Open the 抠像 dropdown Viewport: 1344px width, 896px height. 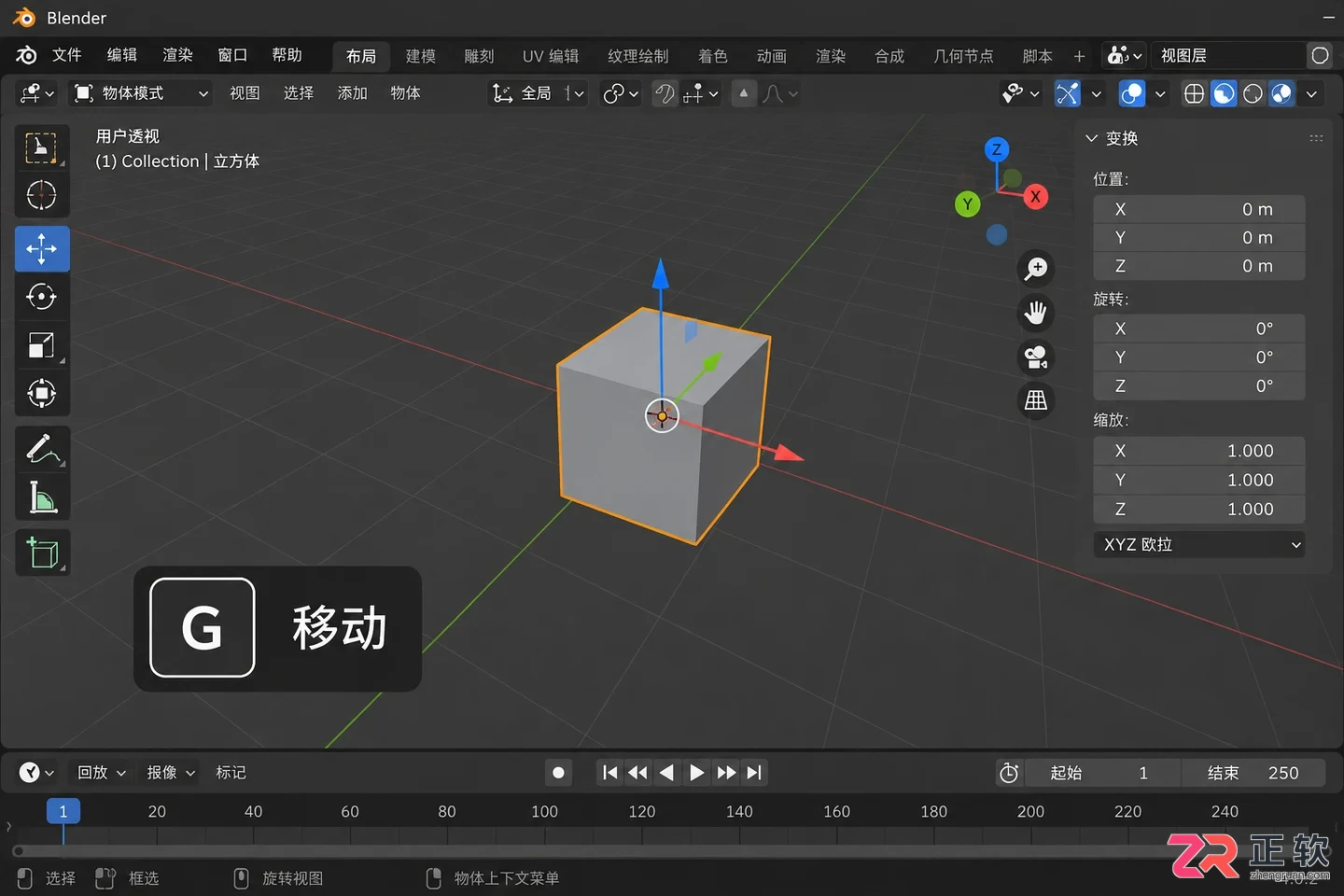pyautogui.click(x=171, y=773)
